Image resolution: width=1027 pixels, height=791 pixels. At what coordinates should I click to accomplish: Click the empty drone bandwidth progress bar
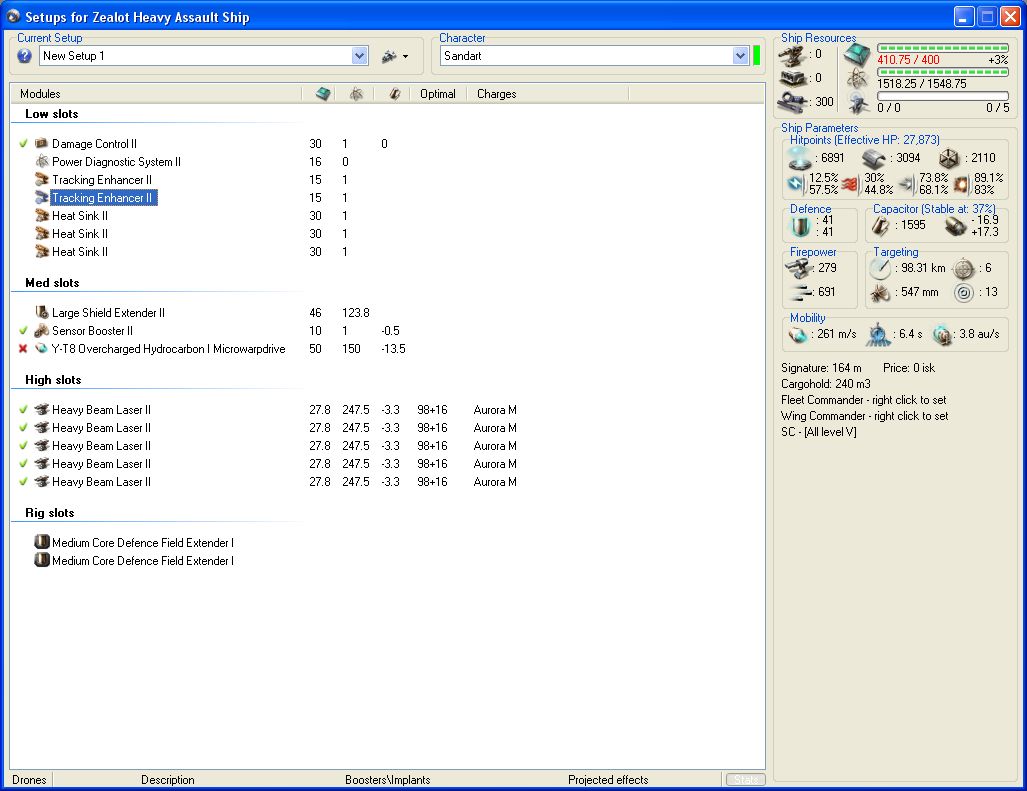[x=943, y=96]
